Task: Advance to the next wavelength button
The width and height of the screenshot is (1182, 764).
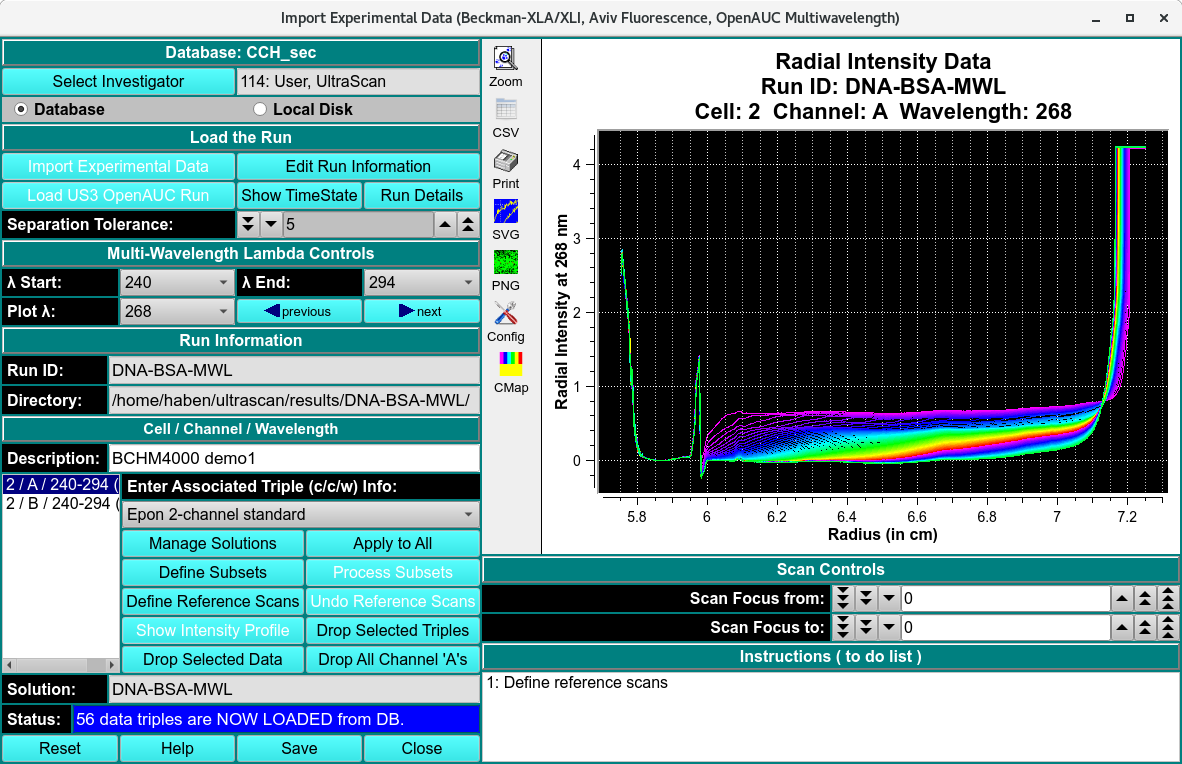Action: click(x=421, y=311)
